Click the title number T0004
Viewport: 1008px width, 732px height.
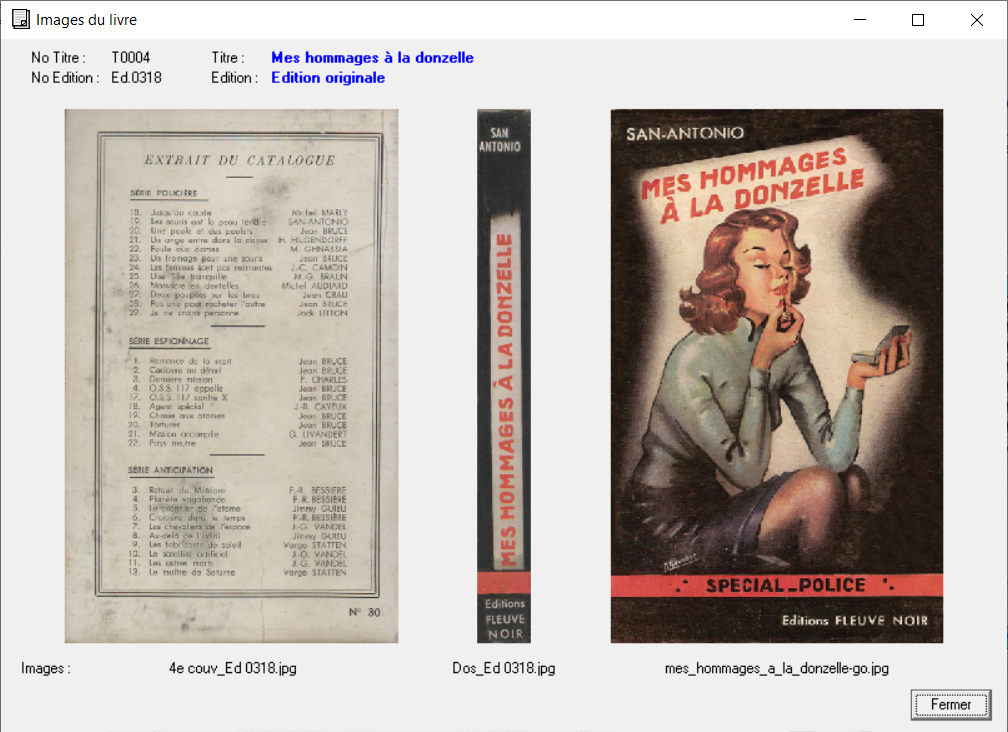click(130, 58)
